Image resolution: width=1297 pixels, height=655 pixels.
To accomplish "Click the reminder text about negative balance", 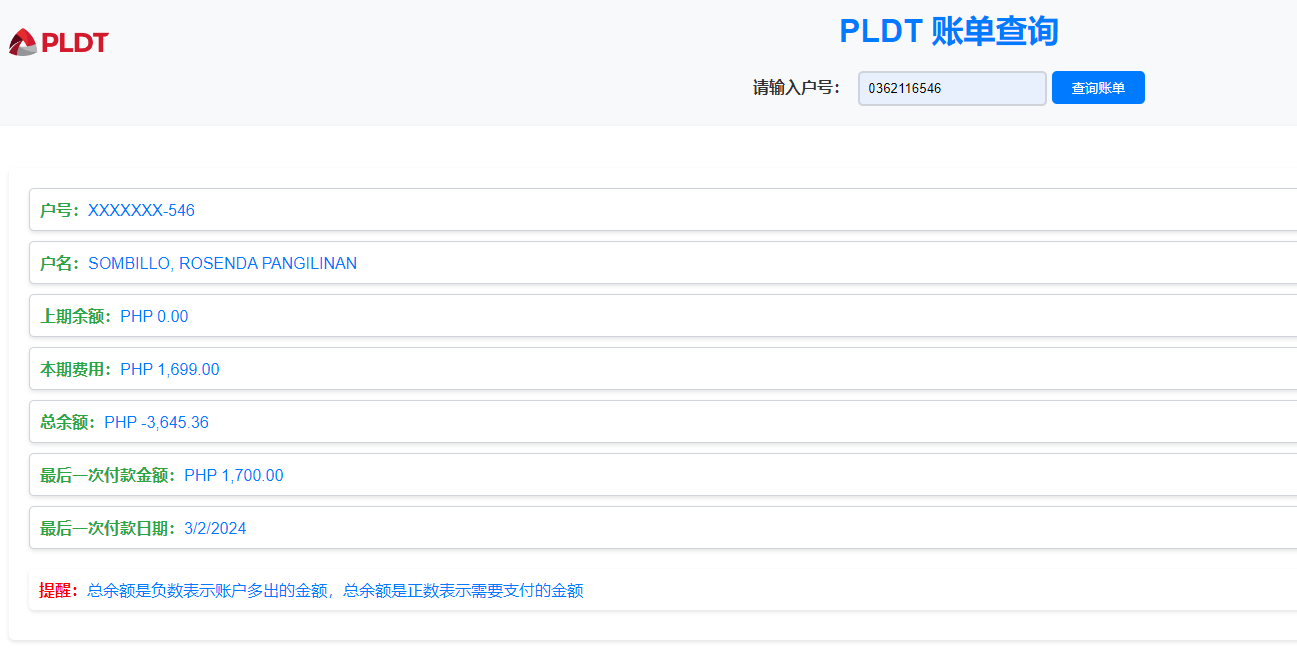I will click(x=335, y=590).
